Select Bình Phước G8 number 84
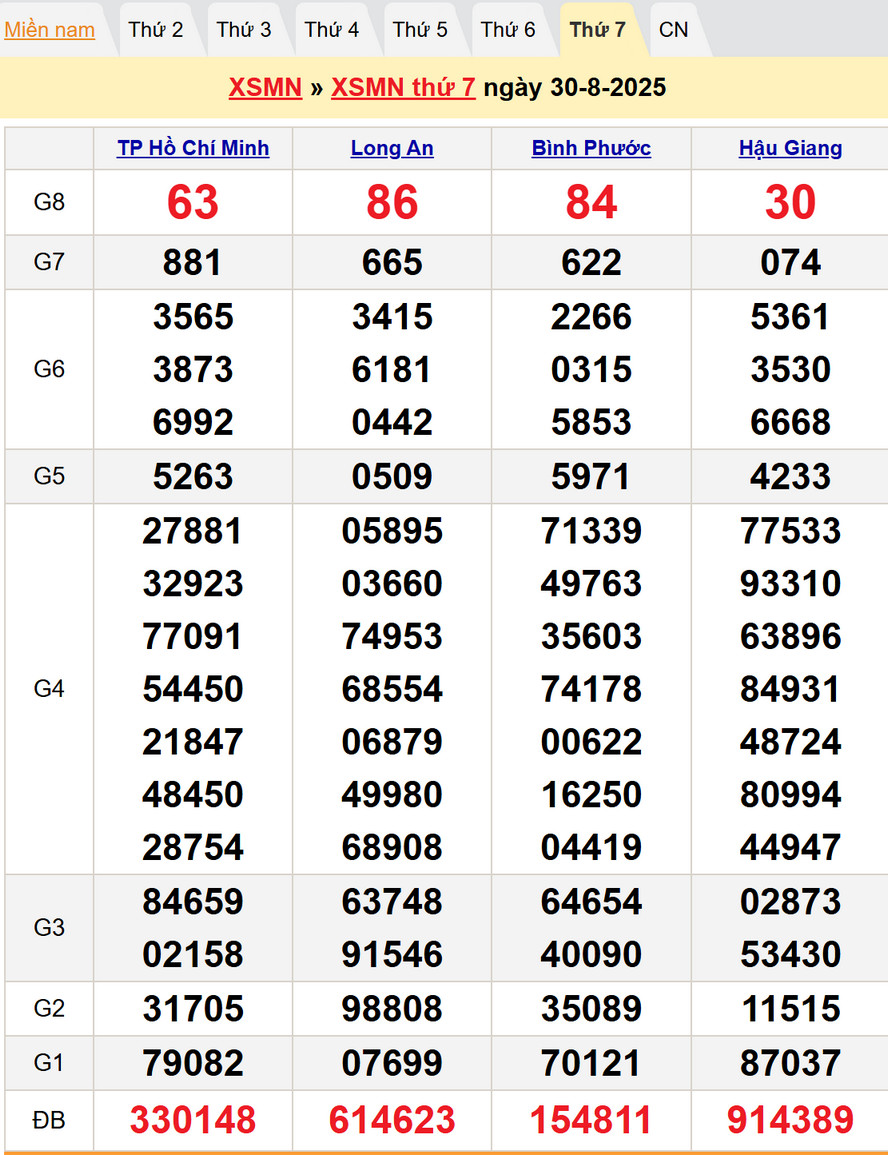 591,203
